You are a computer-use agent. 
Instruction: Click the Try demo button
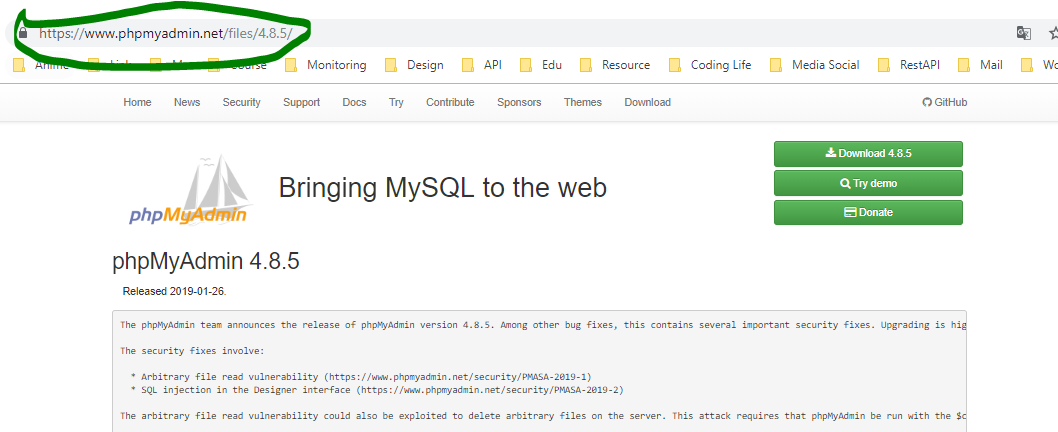point(868,183)
